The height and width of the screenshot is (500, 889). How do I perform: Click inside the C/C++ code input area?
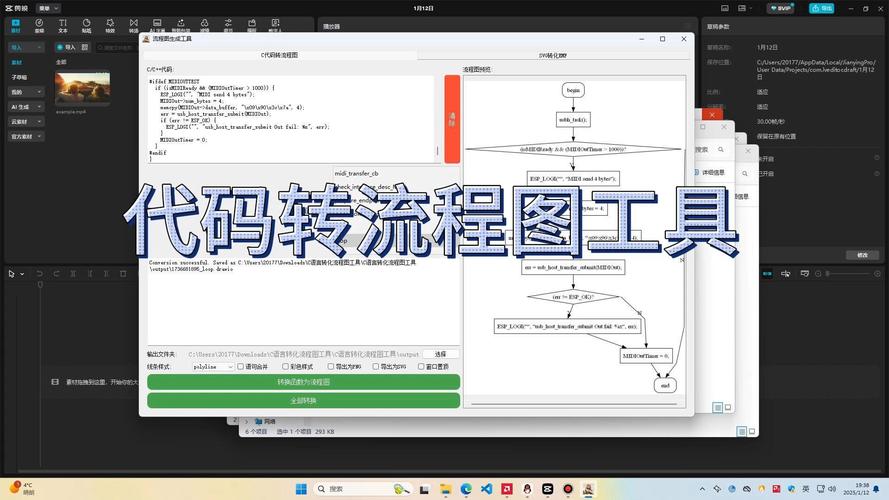(x=291, y=120)
